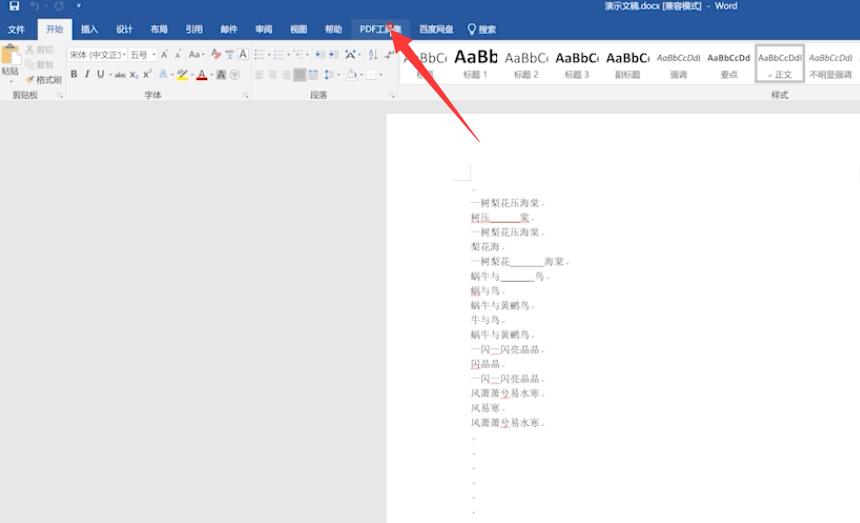The image size is (860, 523).
Task: Toggle character shading A icon
Action: 221,75
